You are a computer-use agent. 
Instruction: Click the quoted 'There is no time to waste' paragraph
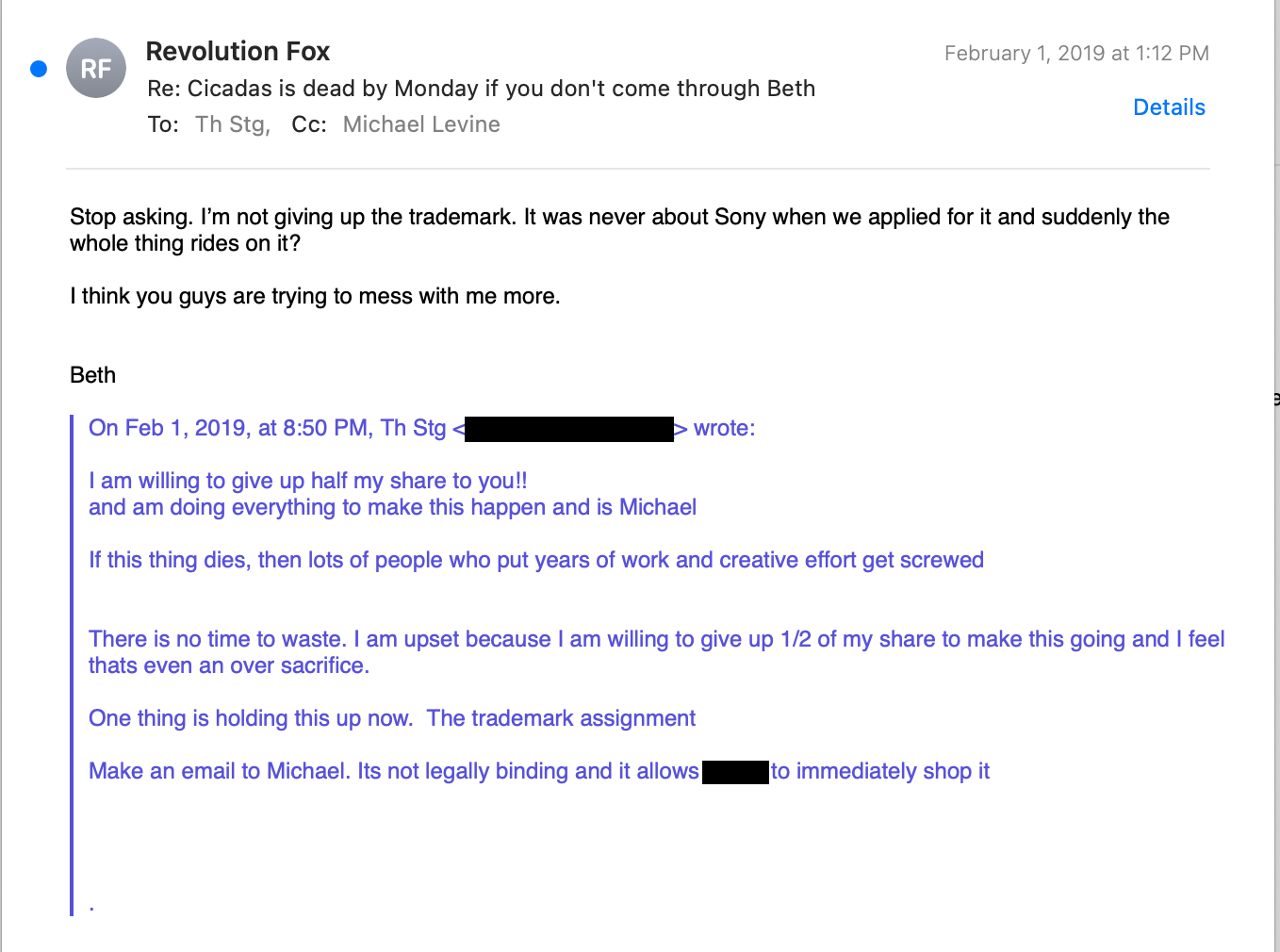point(656,652)
